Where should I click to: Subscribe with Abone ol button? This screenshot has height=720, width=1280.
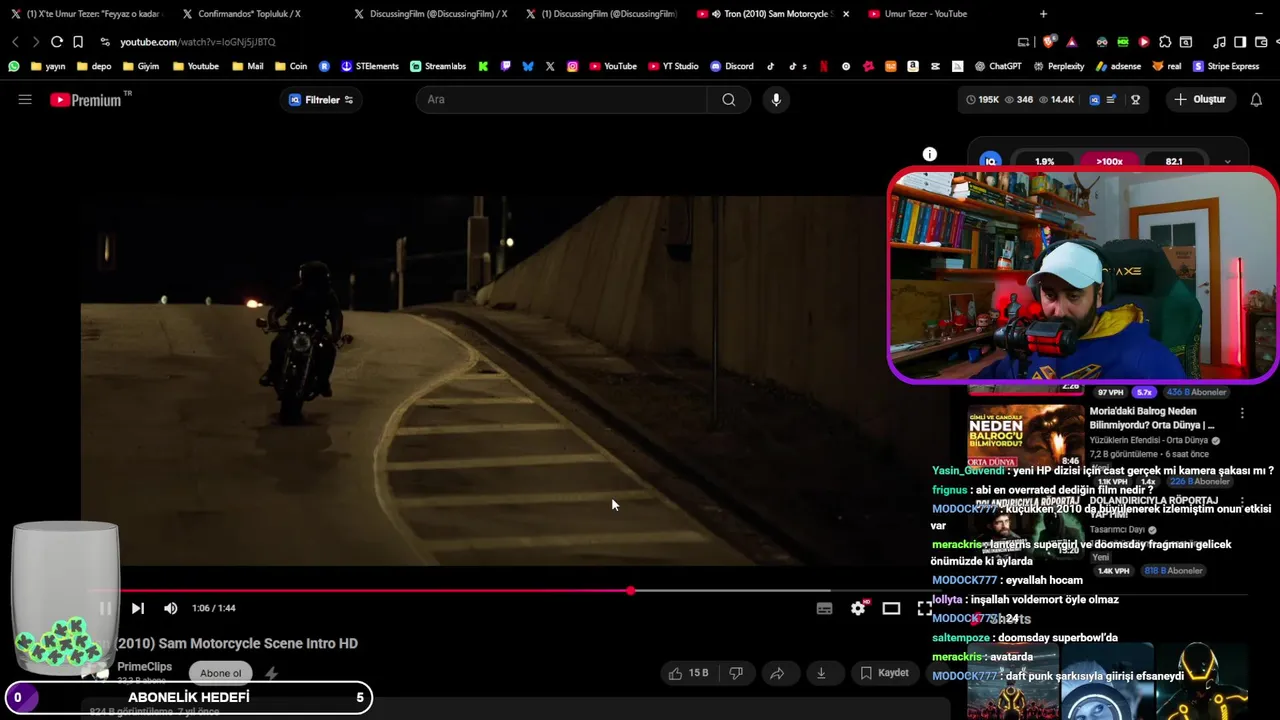(220, 673)
